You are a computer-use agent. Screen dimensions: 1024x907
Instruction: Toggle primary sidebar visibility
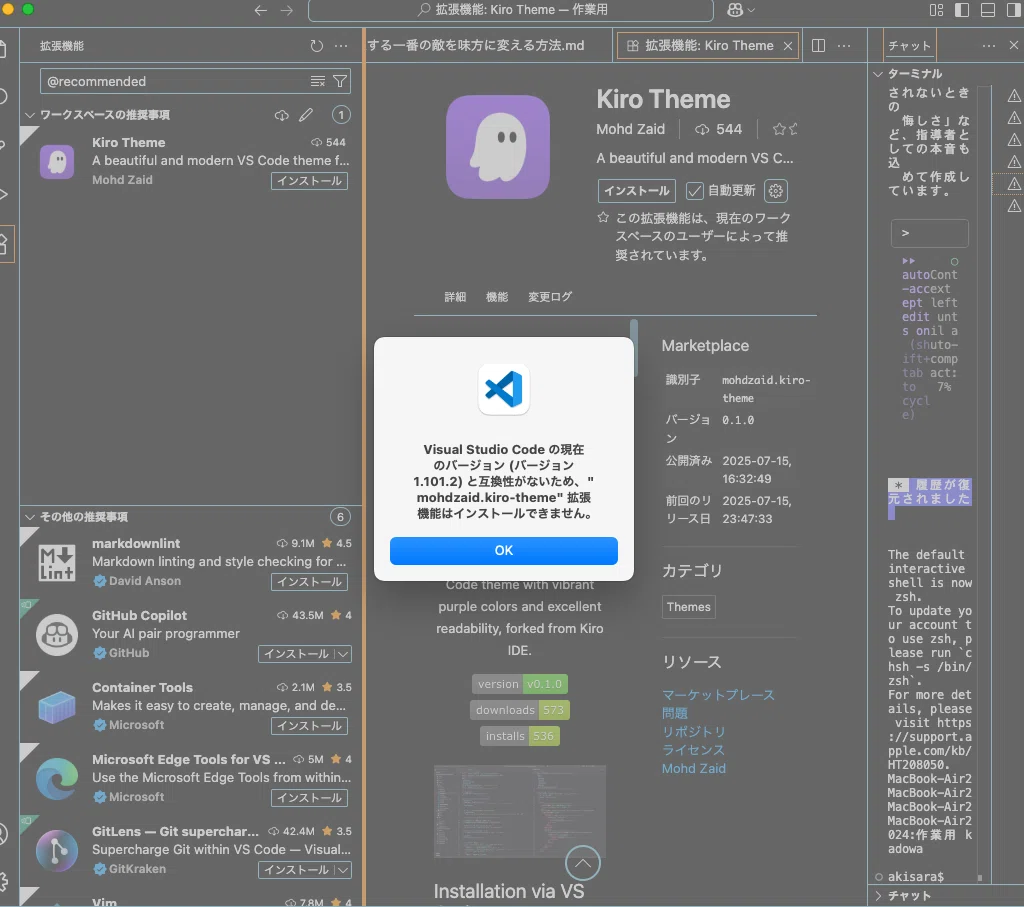(x=962, y=10)
